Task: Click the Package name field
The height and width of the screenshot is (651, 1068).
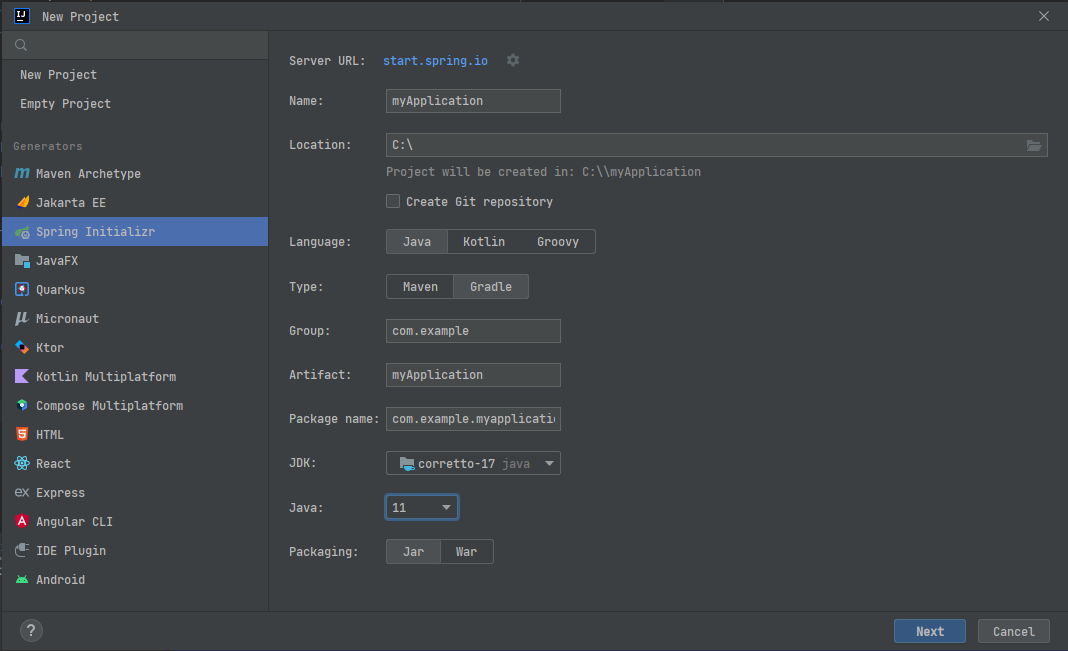Action: pyautogui.click(x=473, y=419)
